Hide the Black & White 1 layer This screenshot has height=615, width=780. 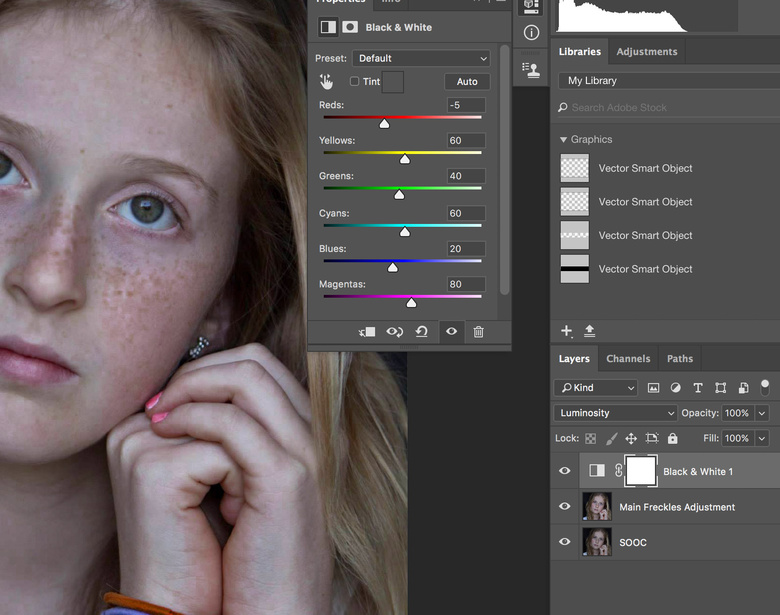pos(565,471)
